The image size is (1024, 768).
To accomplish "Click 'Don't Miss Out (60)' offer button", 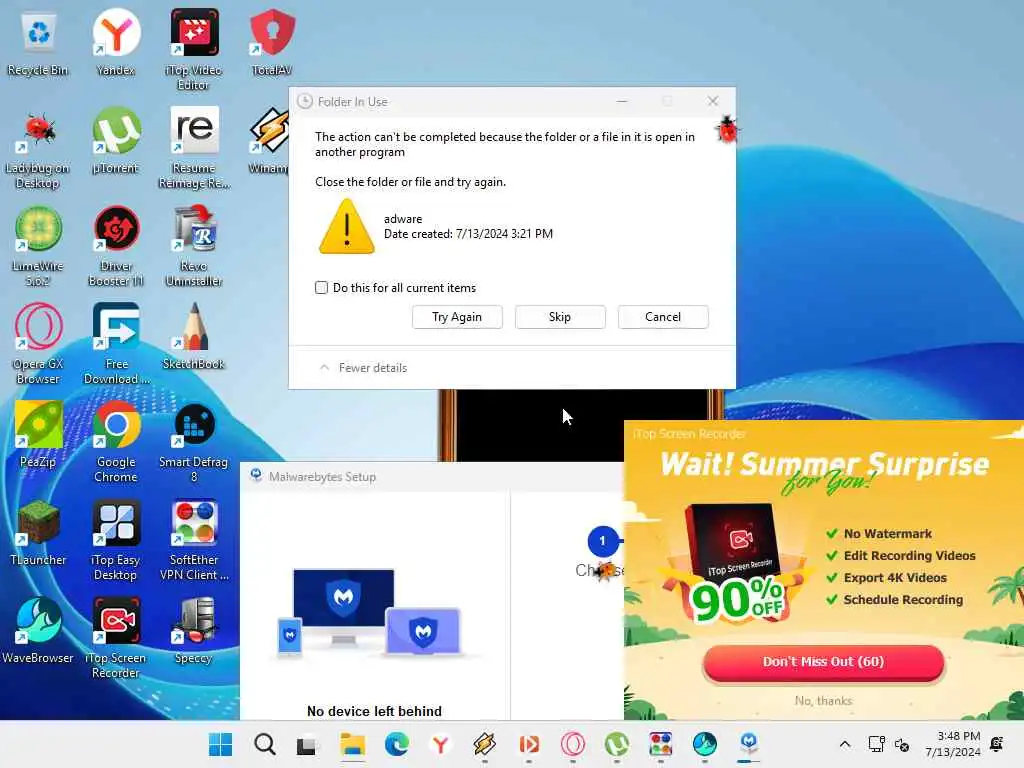I will pyautogui.click(x=824, y=662).
